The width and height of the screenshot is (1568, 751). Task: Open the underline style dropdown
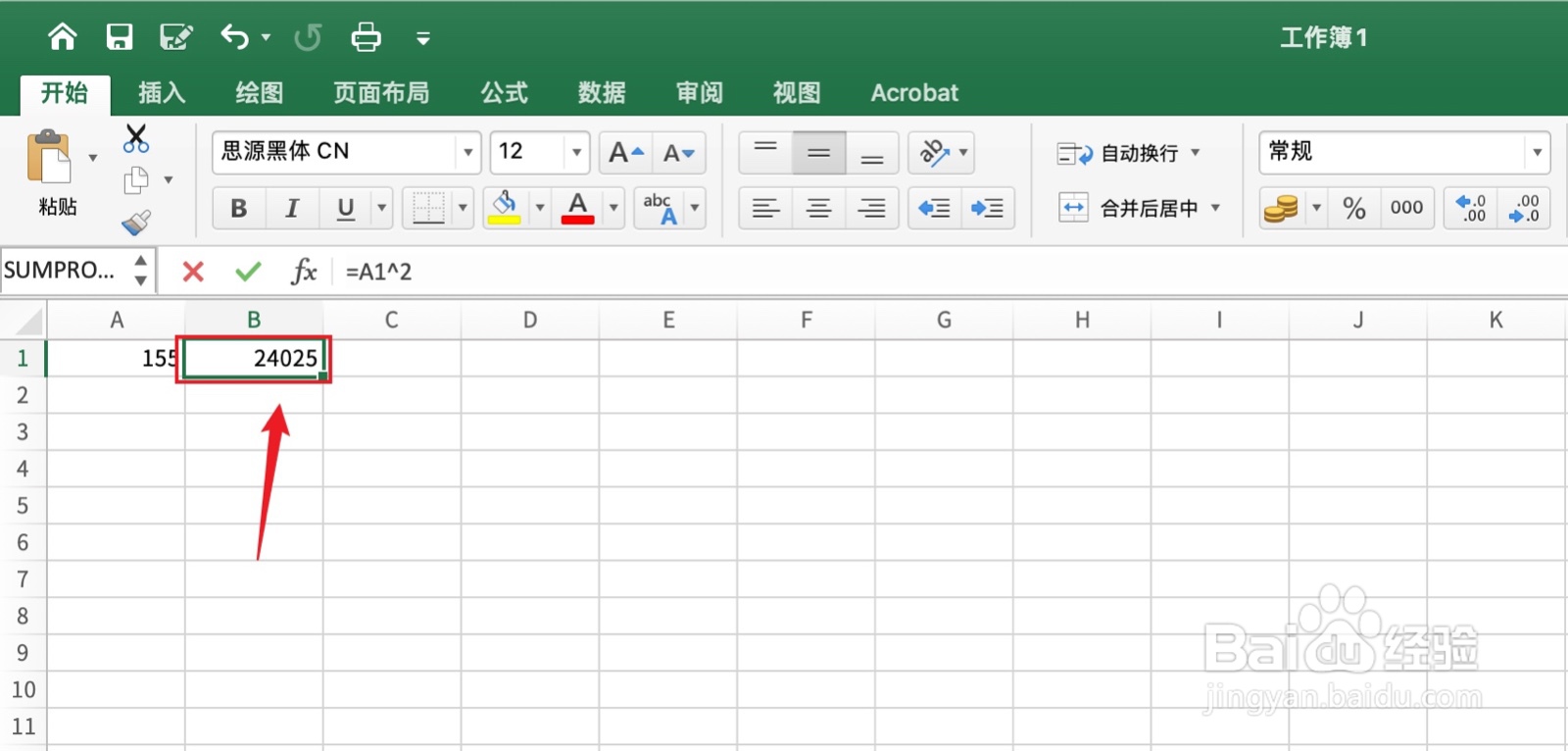click(381, 208)
